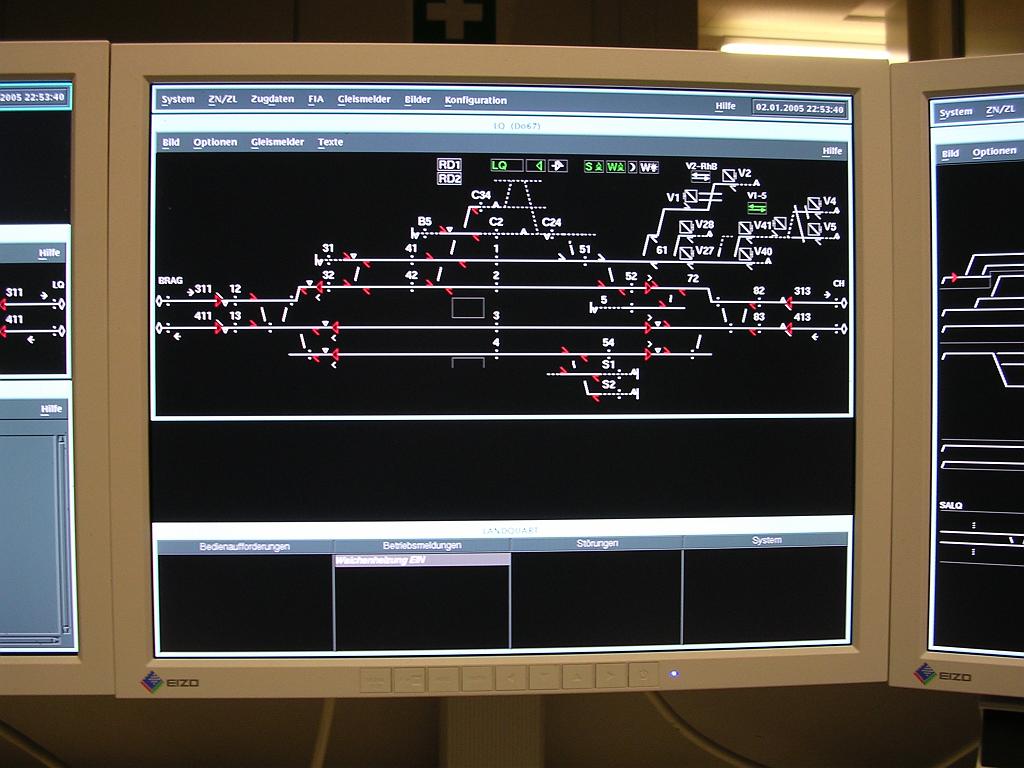The height and width of the screenshot is (768, 1024).
Task: Click the RD1 button
Action: coord(449,165)
